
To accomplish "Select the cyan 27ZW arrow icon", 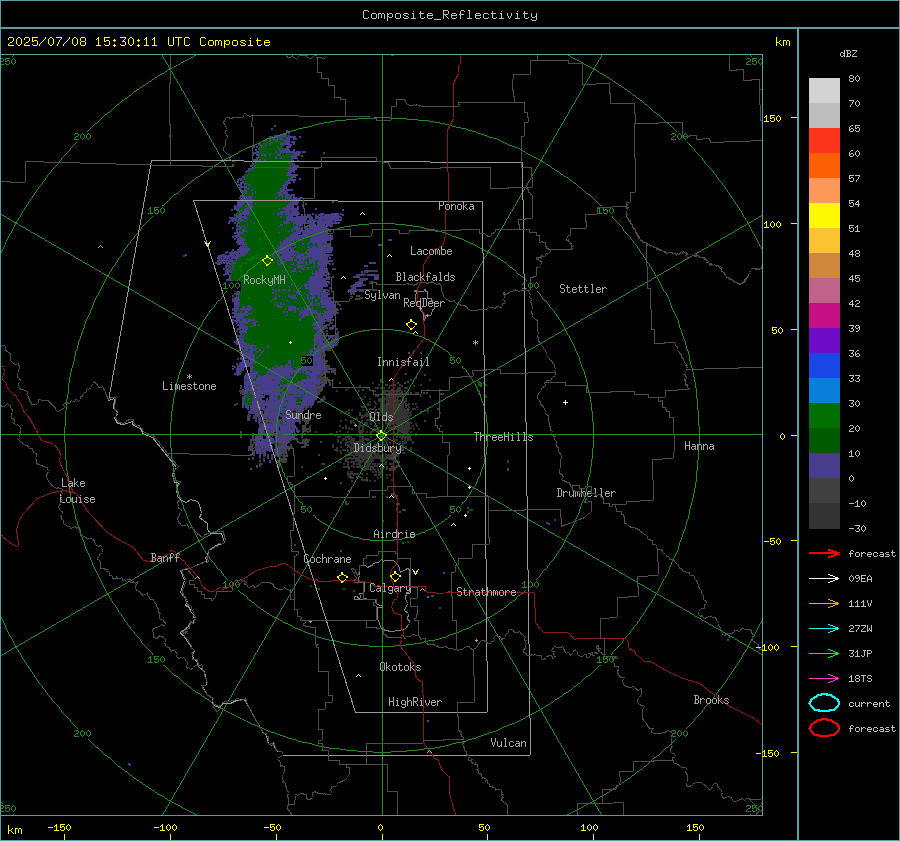I will pos(824,629).
